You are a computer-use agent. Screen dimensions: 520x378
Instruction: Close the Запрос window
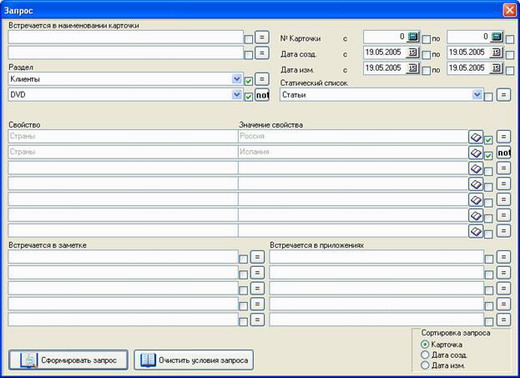509,10
